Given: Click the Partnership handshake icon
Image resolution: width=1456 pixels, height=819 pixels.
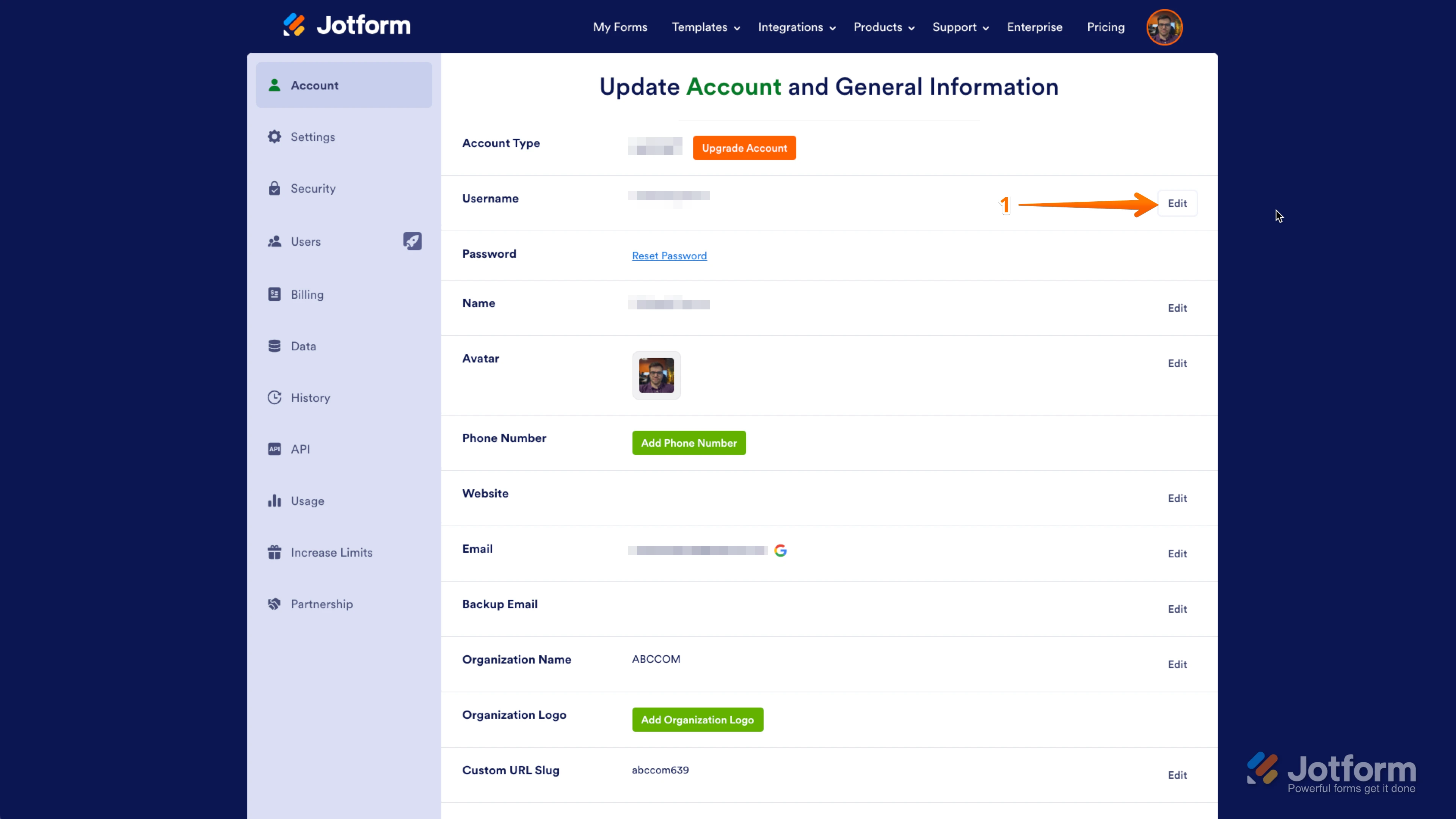Looking at the screenshot, I should [275, 604].
